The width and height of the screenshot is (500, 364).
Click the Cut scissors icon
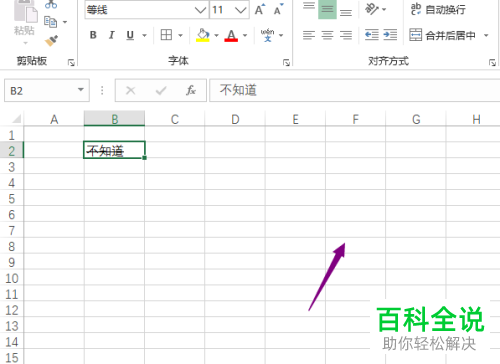[x=51, y=4]
